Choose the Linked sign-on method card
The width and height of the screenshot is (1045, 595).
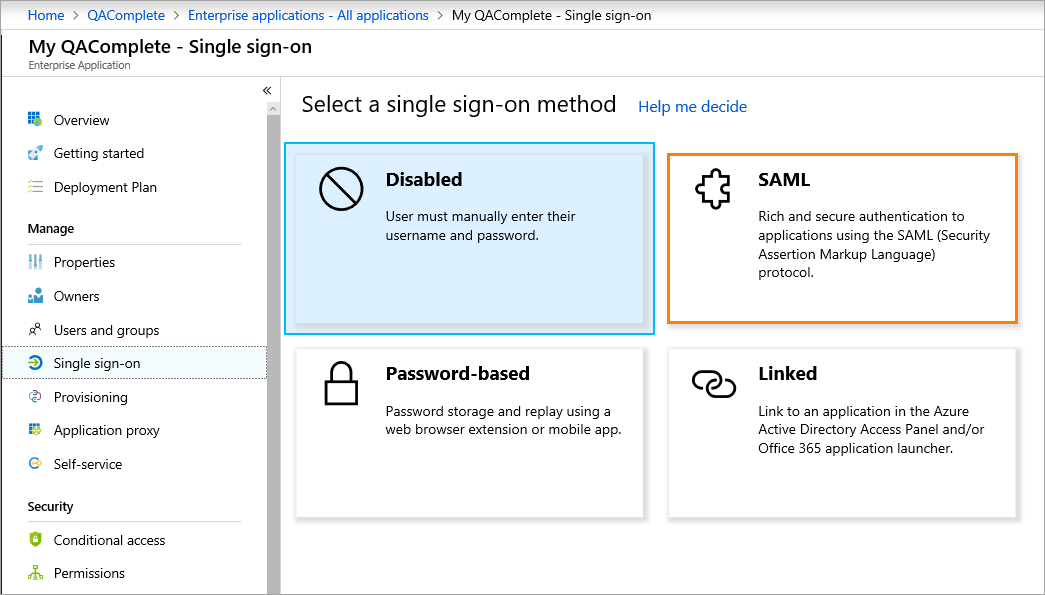(x=842, y=432)
